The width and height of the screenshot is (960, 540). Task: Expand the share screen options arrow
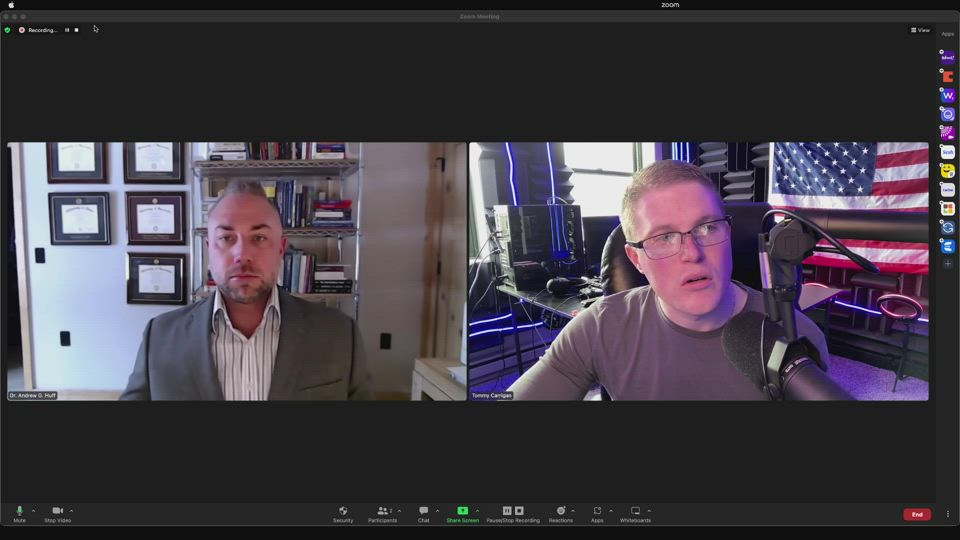coord(477,511)
